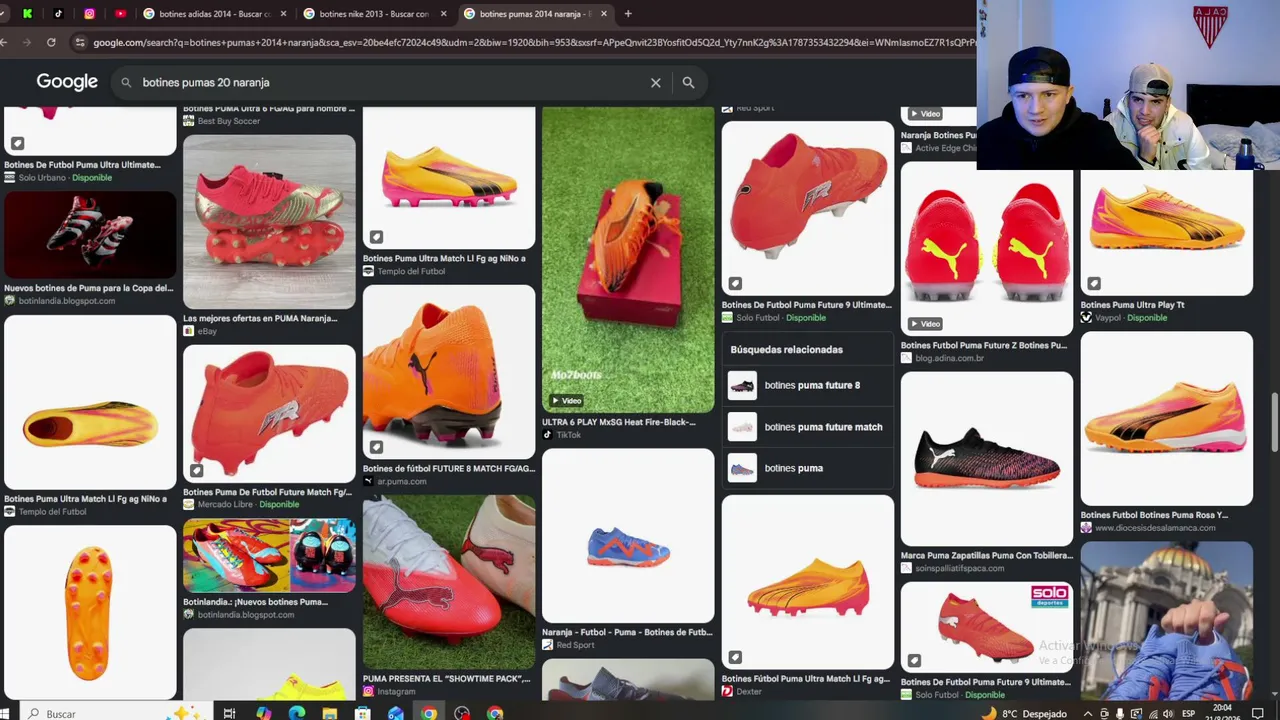
Task: Submit search with magnifier button
Action: 688,82
